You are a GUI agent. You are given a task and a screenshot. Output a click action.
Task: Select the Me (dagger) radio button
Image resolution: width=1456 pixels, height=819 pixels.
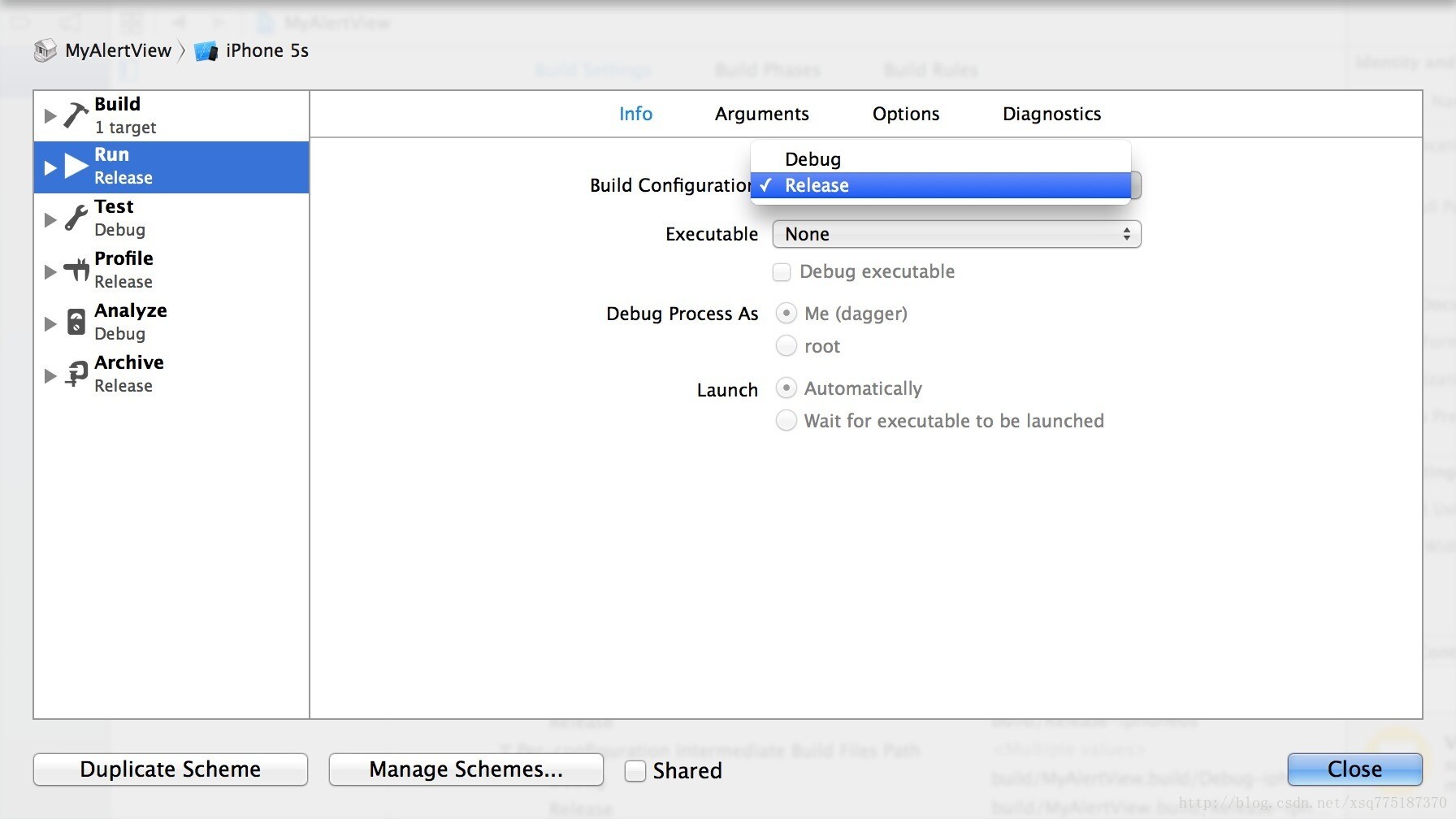coord(786,313)
